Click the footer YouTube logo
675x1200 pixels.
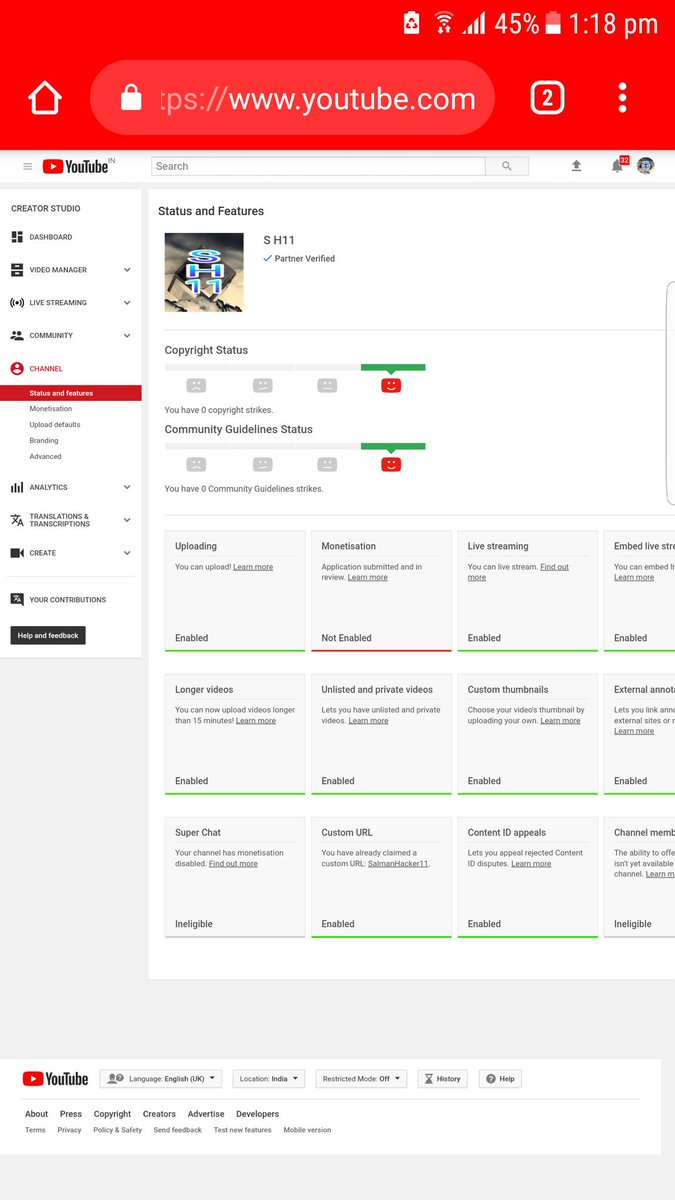click(55, 1079)
